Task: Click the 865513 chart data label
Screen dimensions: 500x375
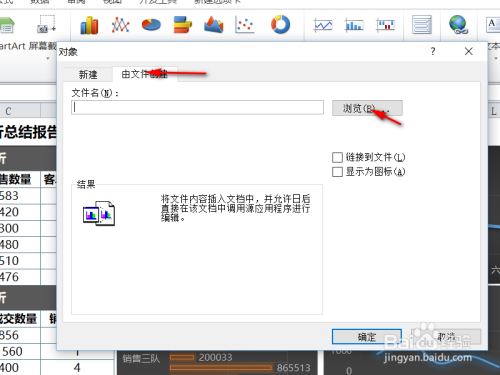Action: [293, 368]
